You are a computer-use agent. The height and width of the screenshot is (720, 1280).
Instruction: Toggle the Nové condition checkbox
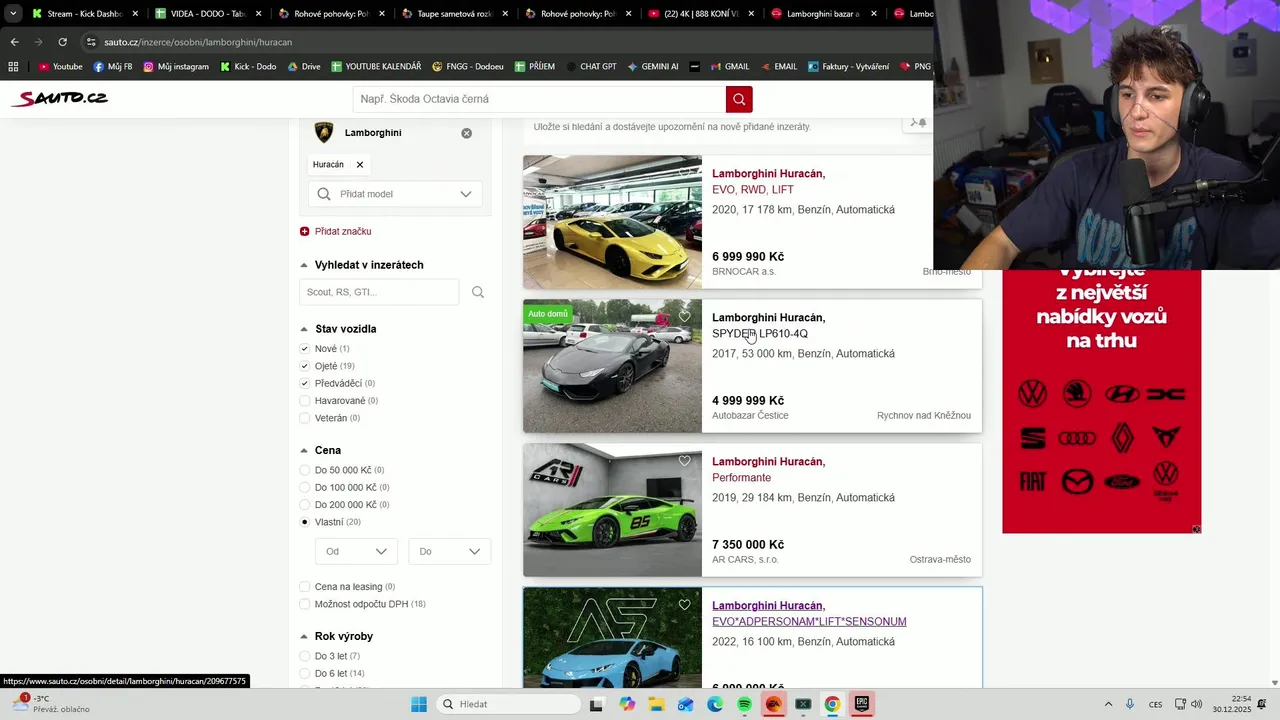click(x=305, y=349)
